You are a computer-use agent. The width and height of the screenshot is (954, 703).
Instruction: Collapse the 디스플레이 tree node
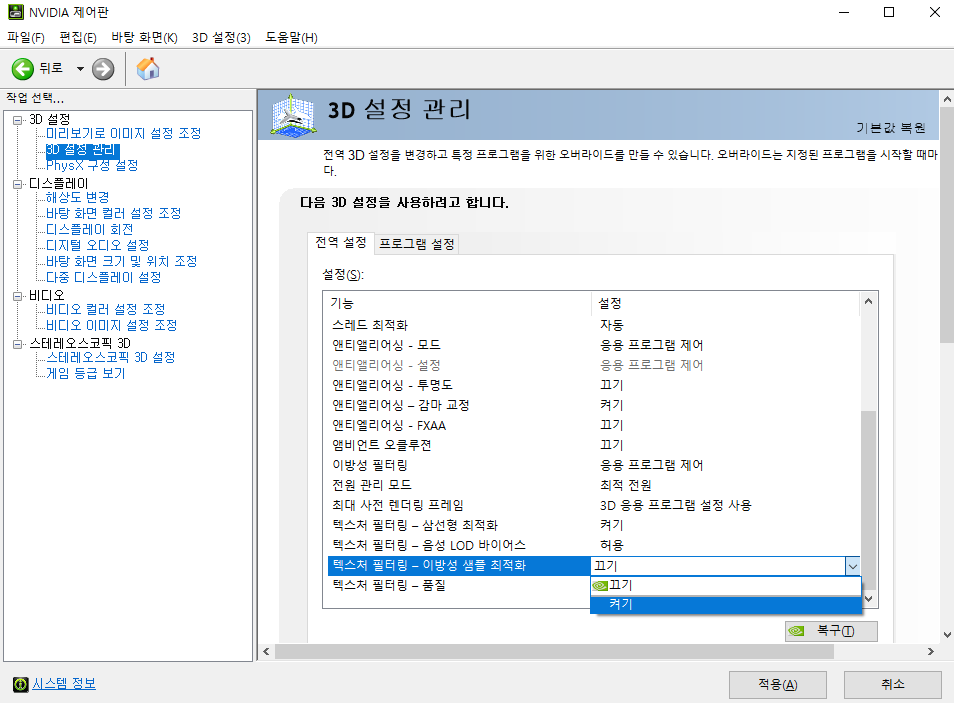point(18,184)
